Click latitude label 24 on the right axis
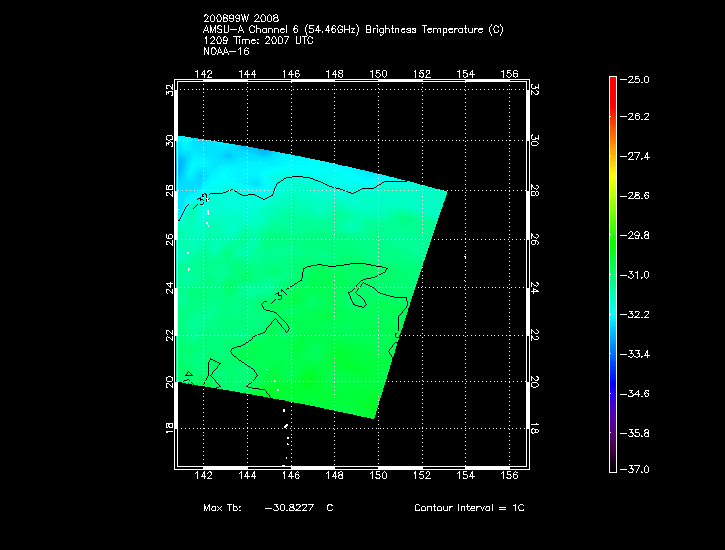 pyautogui.click(x=534, y=288)
